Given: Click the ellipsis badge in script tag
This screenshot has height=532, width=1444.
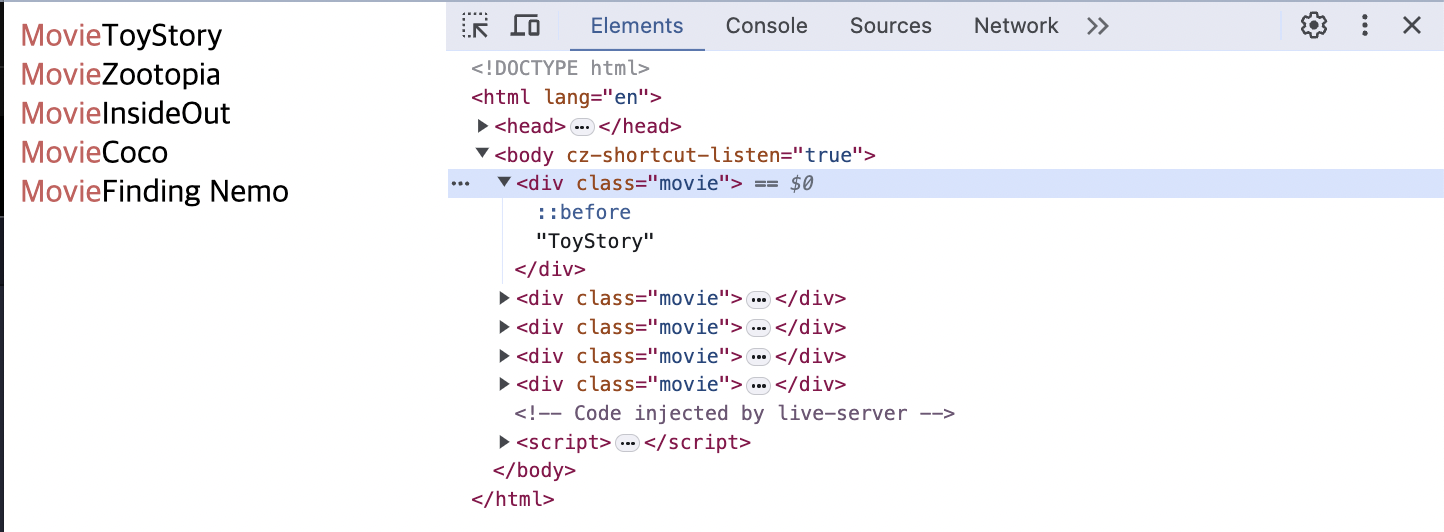Looking at the screenshot, I should (627, 443).
